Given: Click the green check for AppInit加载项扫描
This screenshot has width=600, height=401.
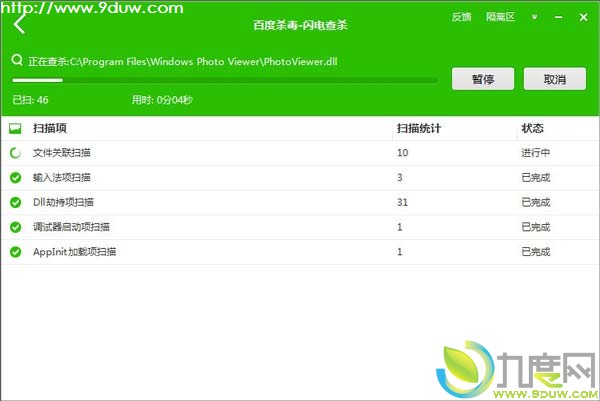Looking at the screenshot, I should (15, 252).
